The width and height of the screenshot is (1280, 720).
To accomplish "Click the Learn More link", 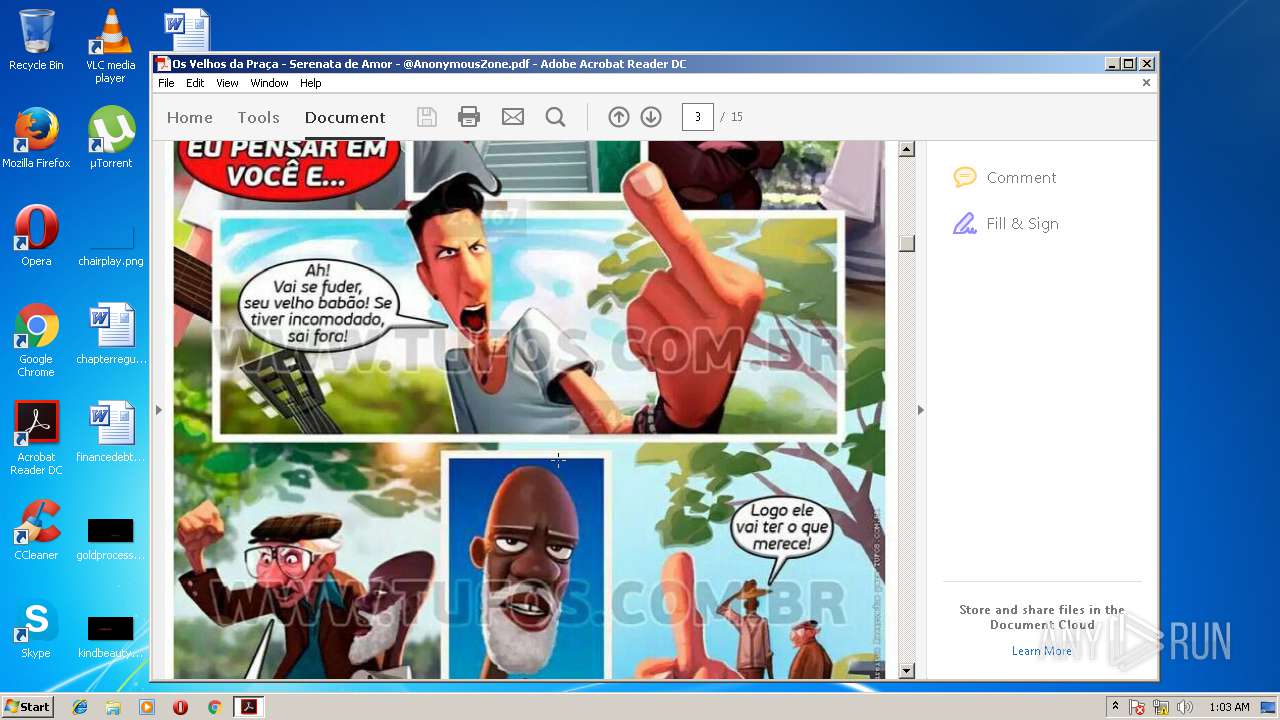I will [1041, 651].
